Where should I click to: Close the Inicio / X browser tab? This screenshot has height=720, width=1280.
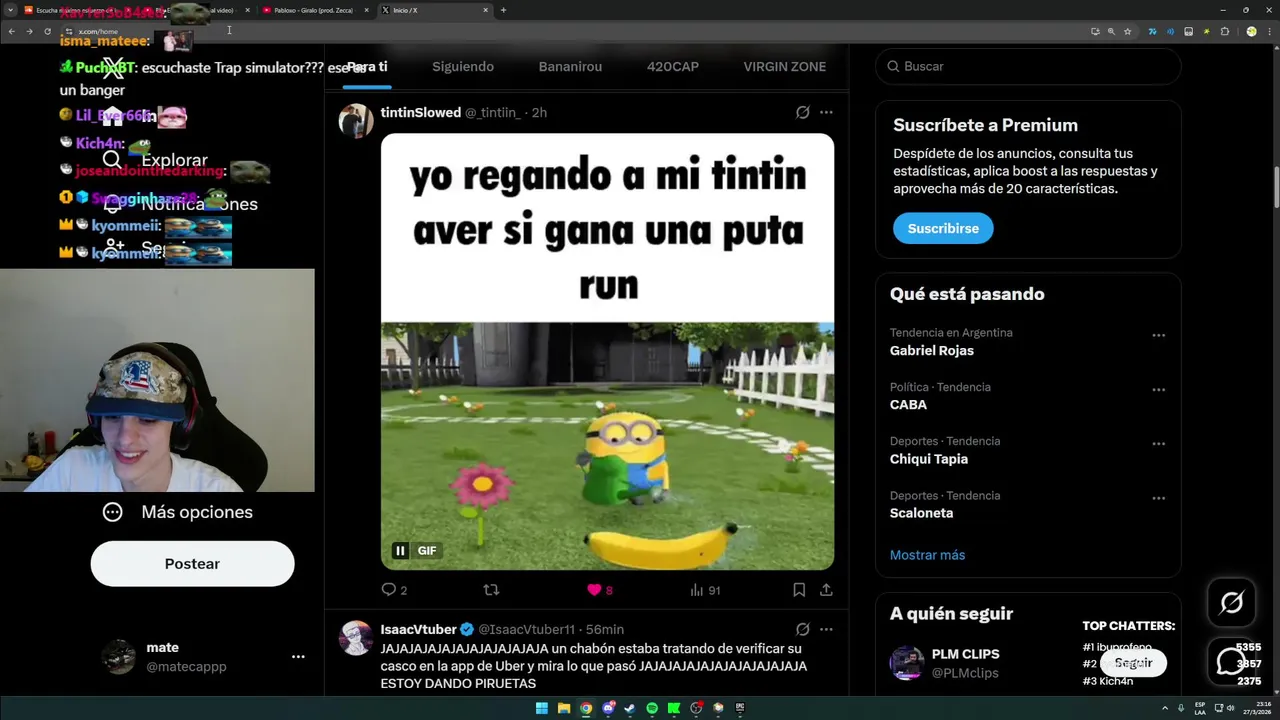pos(486,10)
